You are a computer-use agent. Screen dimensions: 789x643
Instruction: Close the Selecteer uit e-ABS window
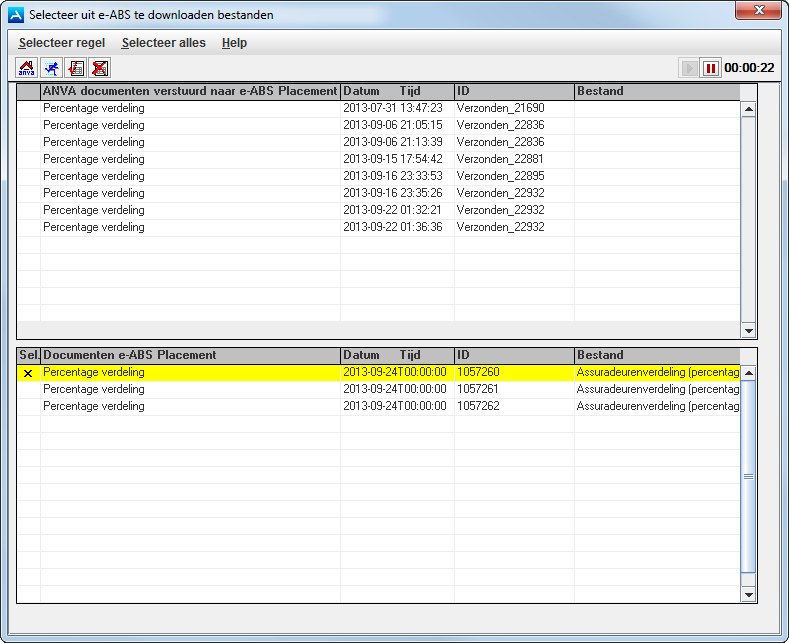(x=759, y=10)
